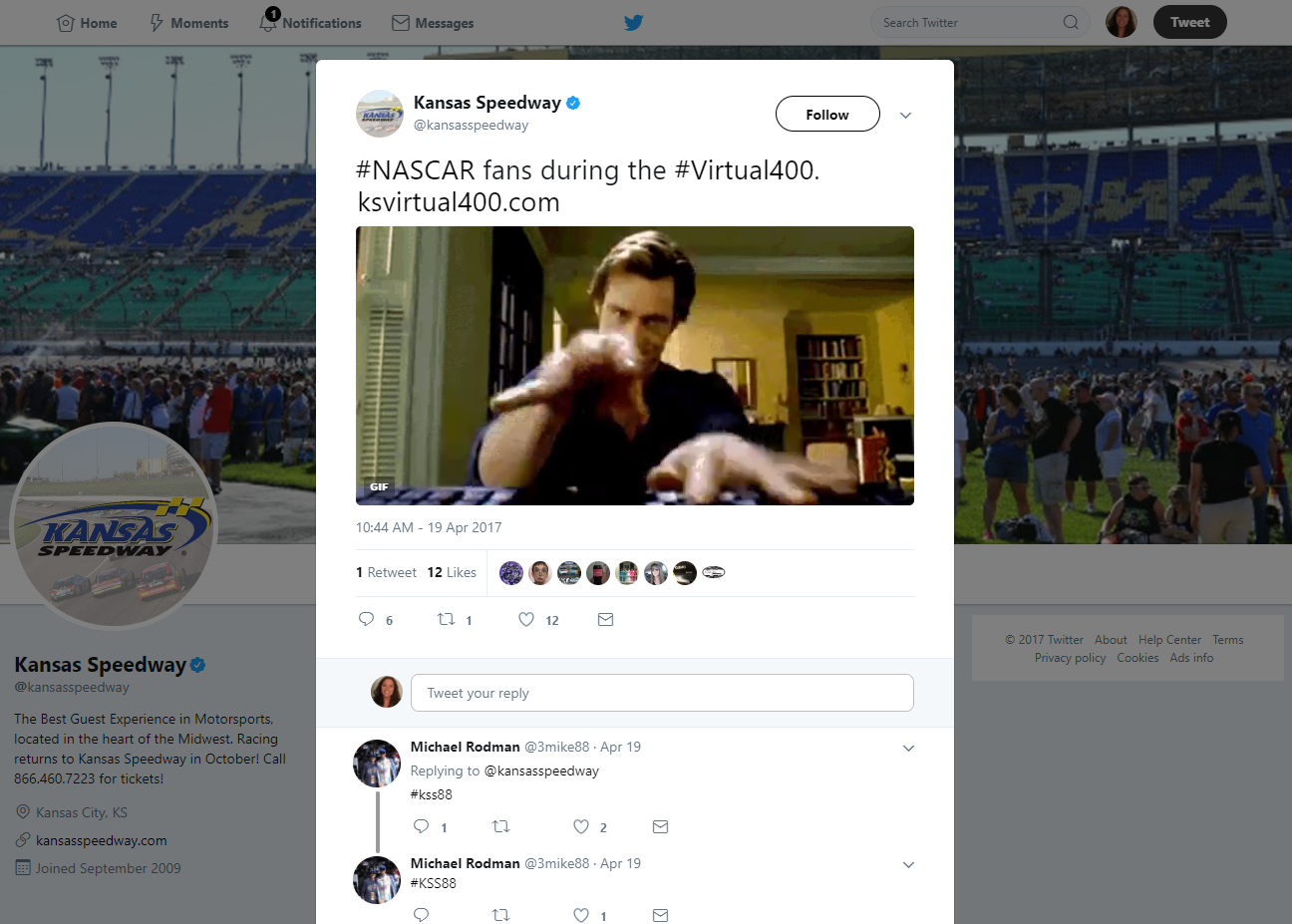This screenshot has height=924, width=1292.
Task: Open options chevron on second Michael Rodman reply
Action: pos(908,865)
